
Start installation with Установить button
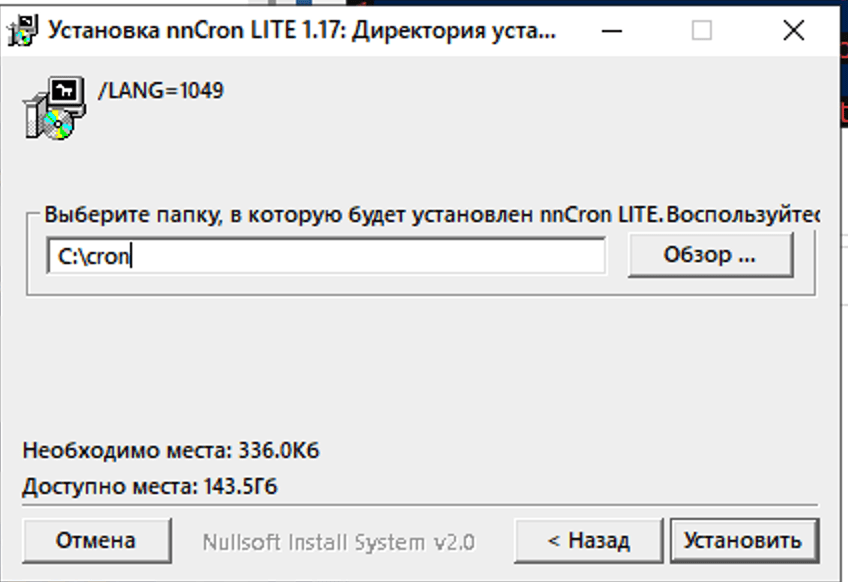pyautogui.click(x=743, y=541)
